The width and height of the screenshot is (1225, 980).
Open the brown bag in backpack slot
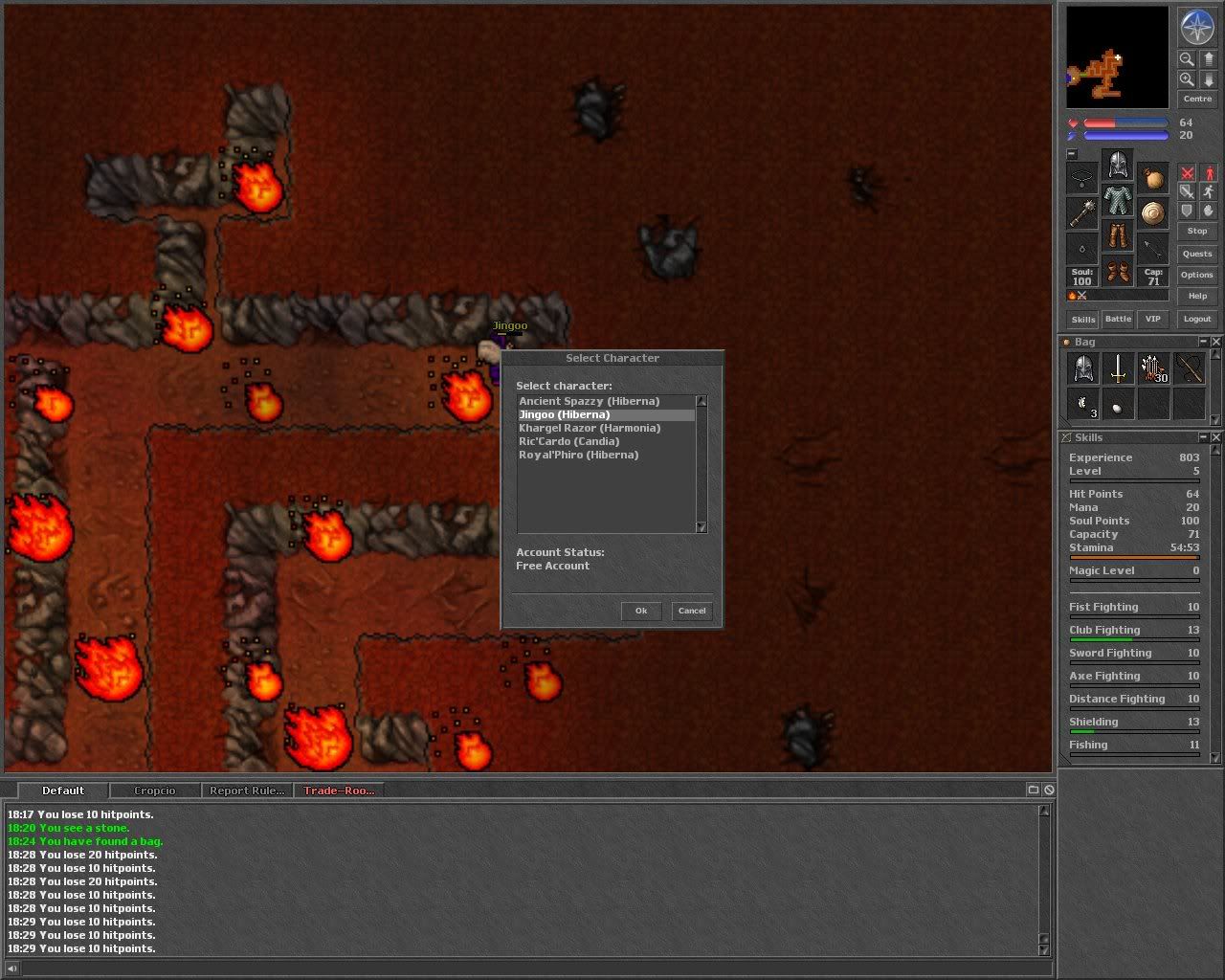(1153, 179)
